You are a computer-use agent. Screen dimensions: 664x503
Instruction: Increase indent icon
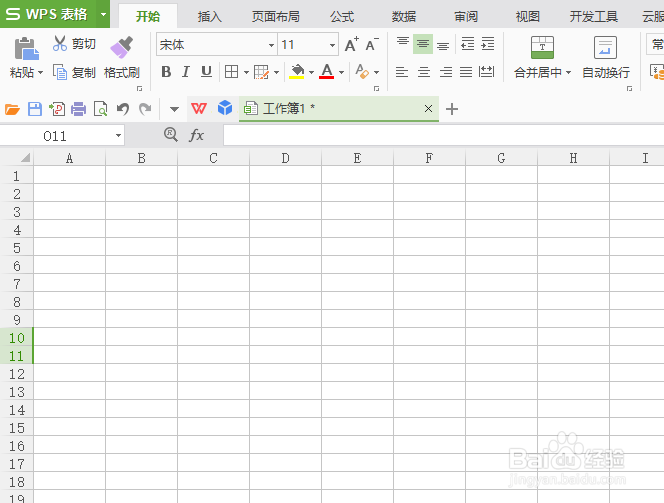pyautogui.click(x=488, y=44)
